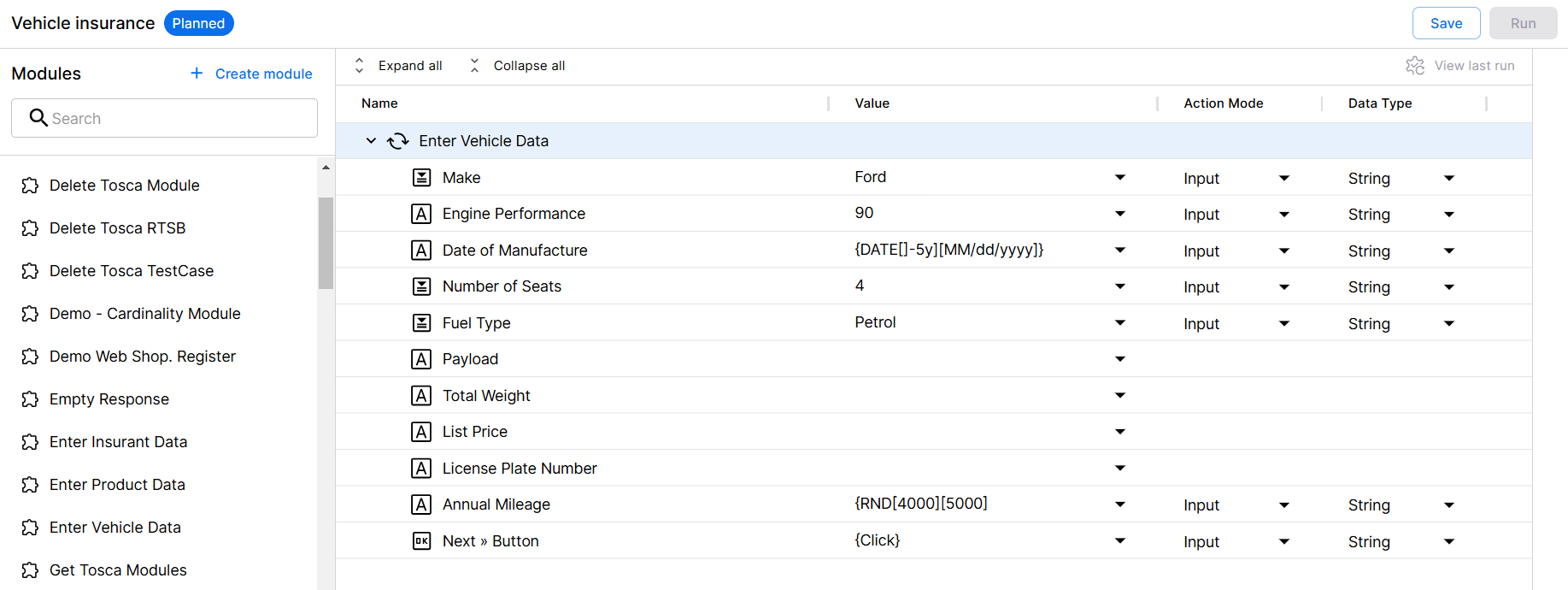Click the module list scrollbar thumb

326,244
